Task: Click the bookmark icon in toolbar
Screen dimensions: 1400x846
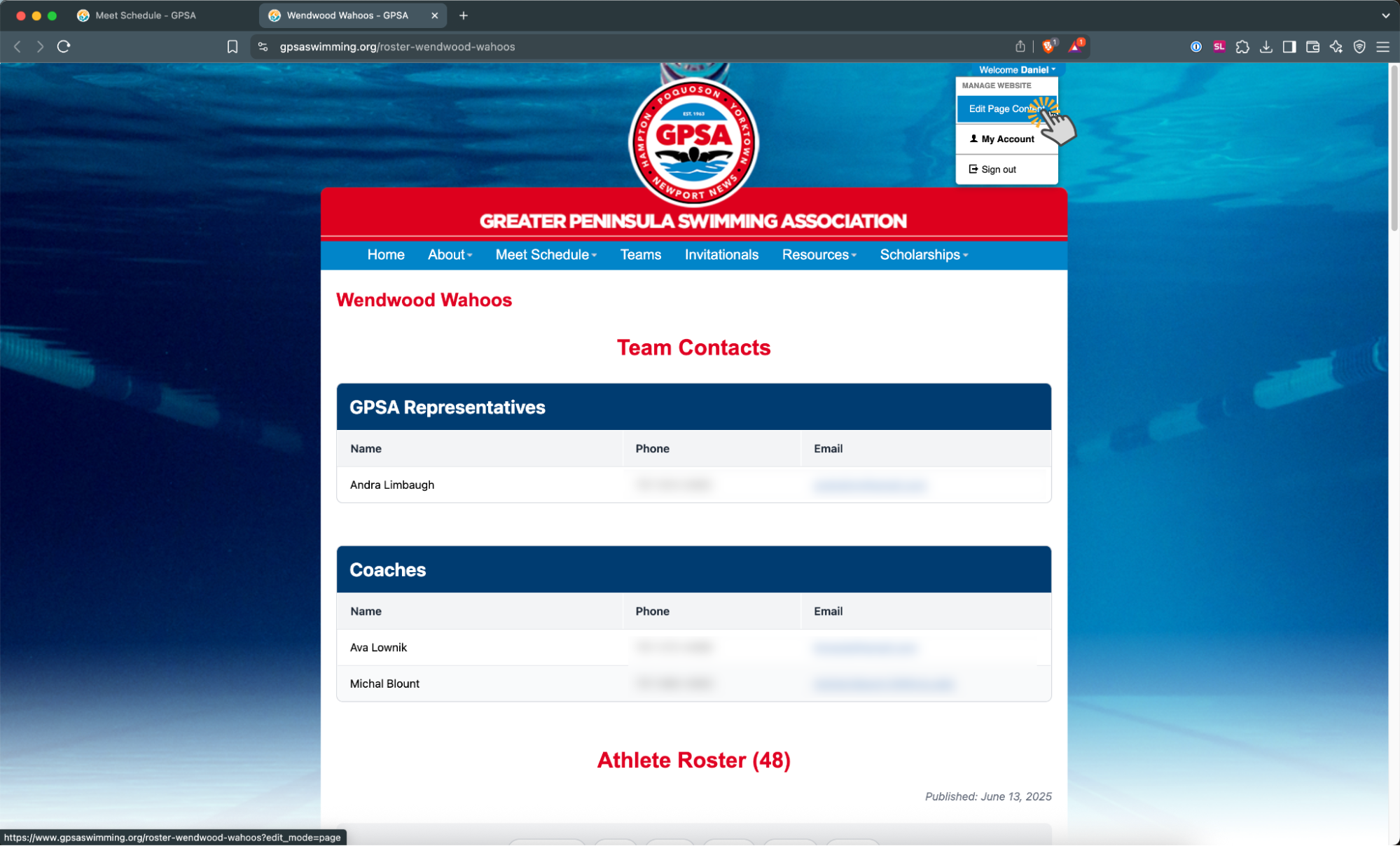Action: [233, 46]
